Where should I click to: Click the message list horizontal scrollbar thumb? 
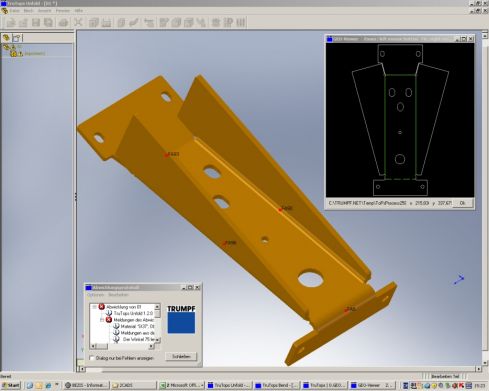point(102,346)
